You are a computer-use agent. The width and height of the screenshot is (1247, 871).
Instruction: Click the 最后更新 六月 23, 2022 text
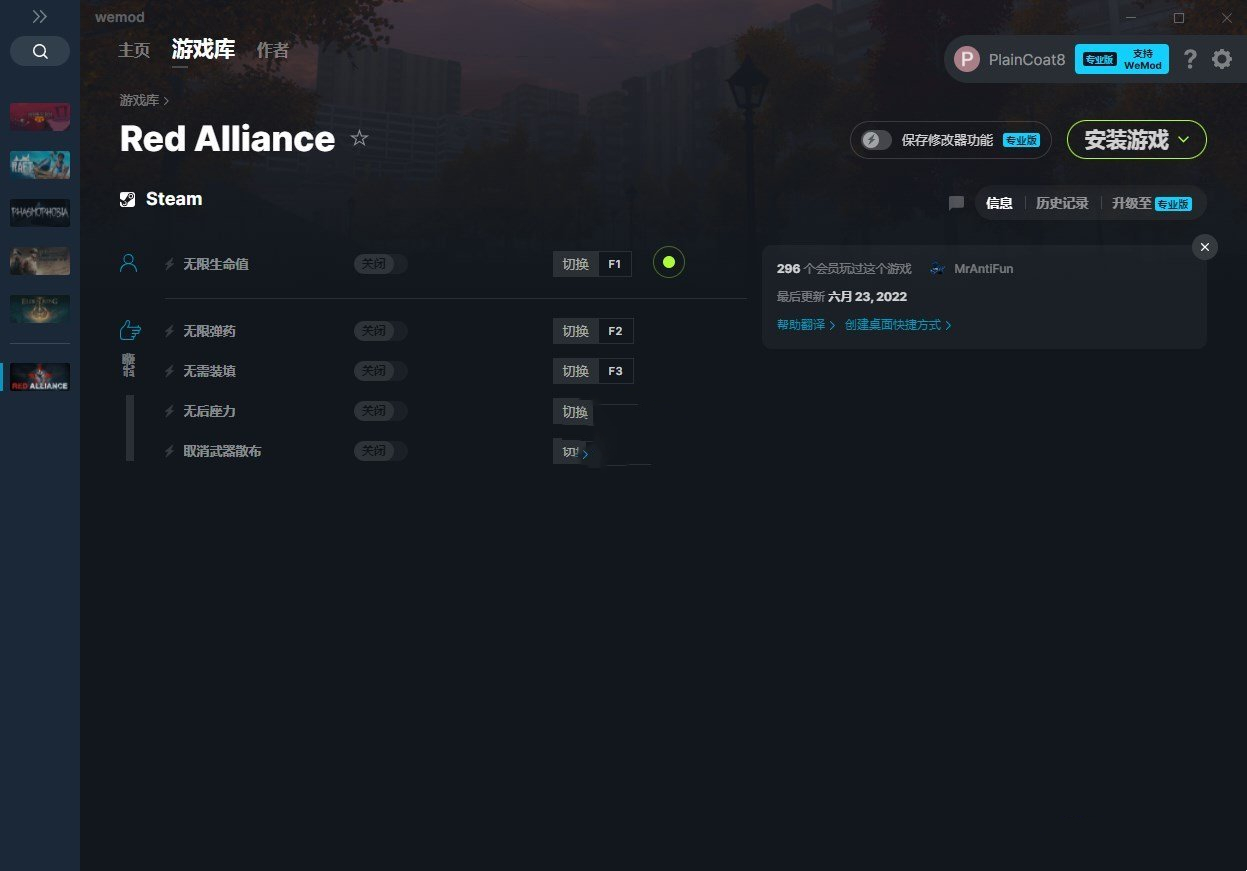pyautogui.click(x=842, y=297)
